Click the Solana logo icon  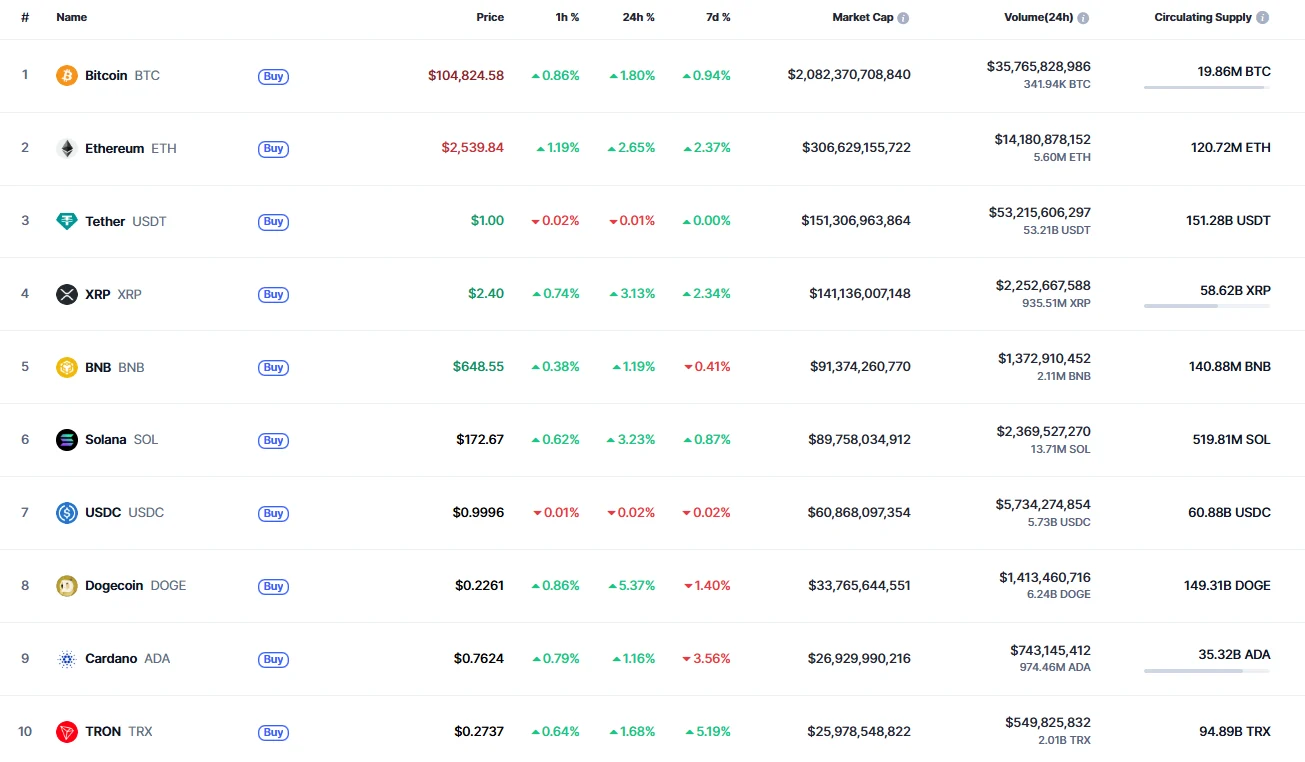point(67,440)
